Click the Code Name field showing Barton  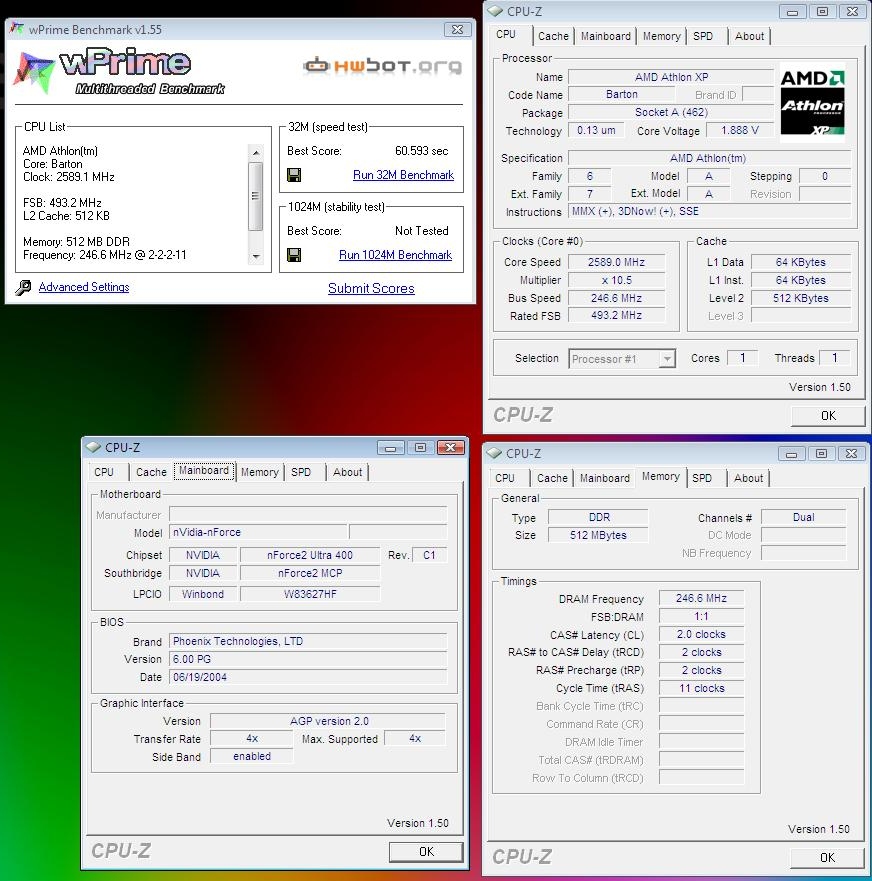click(x=621, y=94)
